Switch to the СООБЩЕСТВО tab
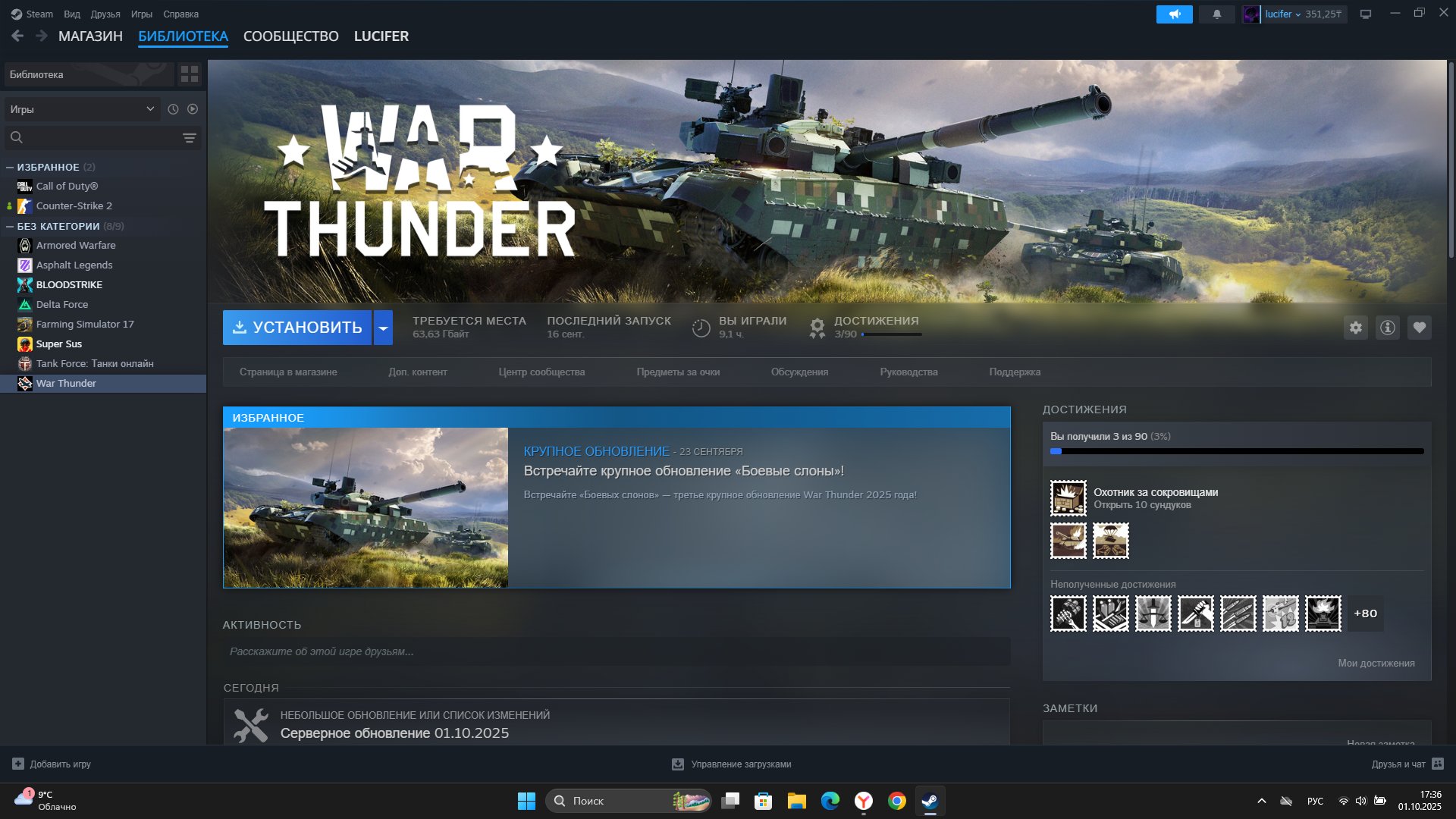This screenshot has height=819, width=1456. [x=290, y=36]
